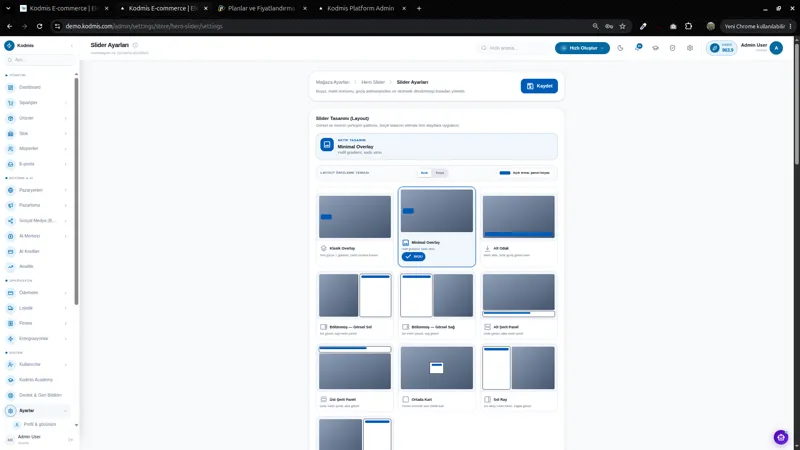Select the Üst Şerit Panel layout
This screenshot has height=450, width=800.
click(355, 377)
